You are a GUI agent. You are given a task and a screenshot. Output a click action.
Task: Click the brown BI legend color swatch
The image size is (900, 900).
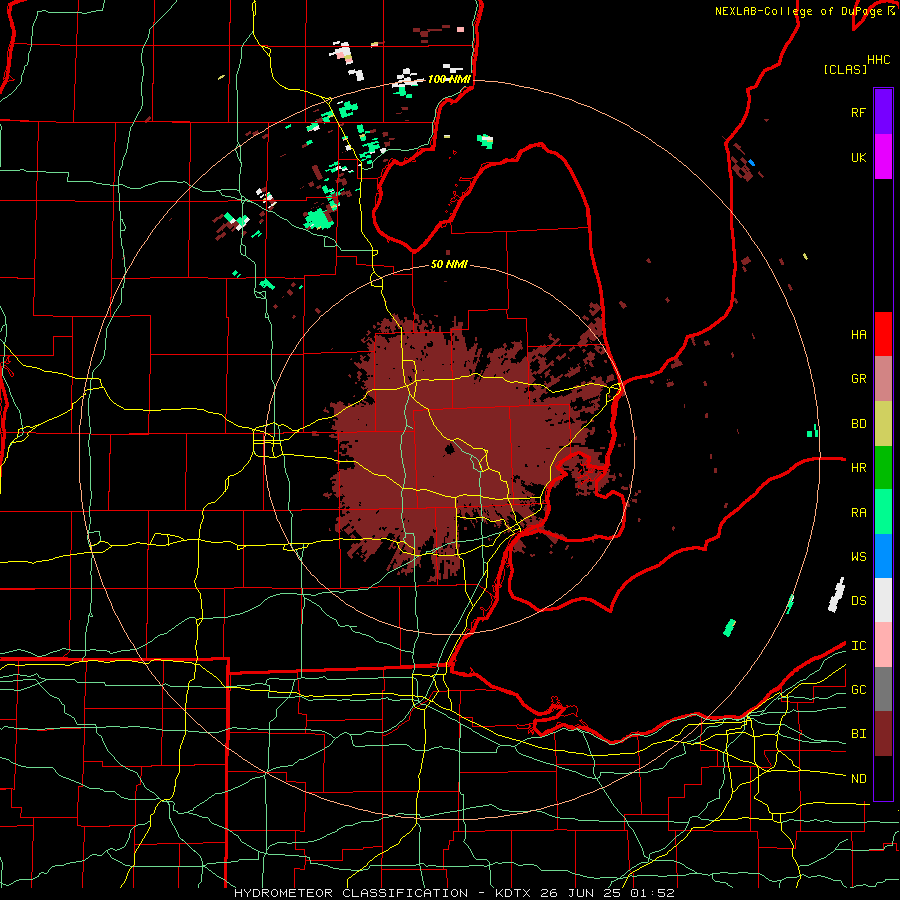click(x=883, y=734)
